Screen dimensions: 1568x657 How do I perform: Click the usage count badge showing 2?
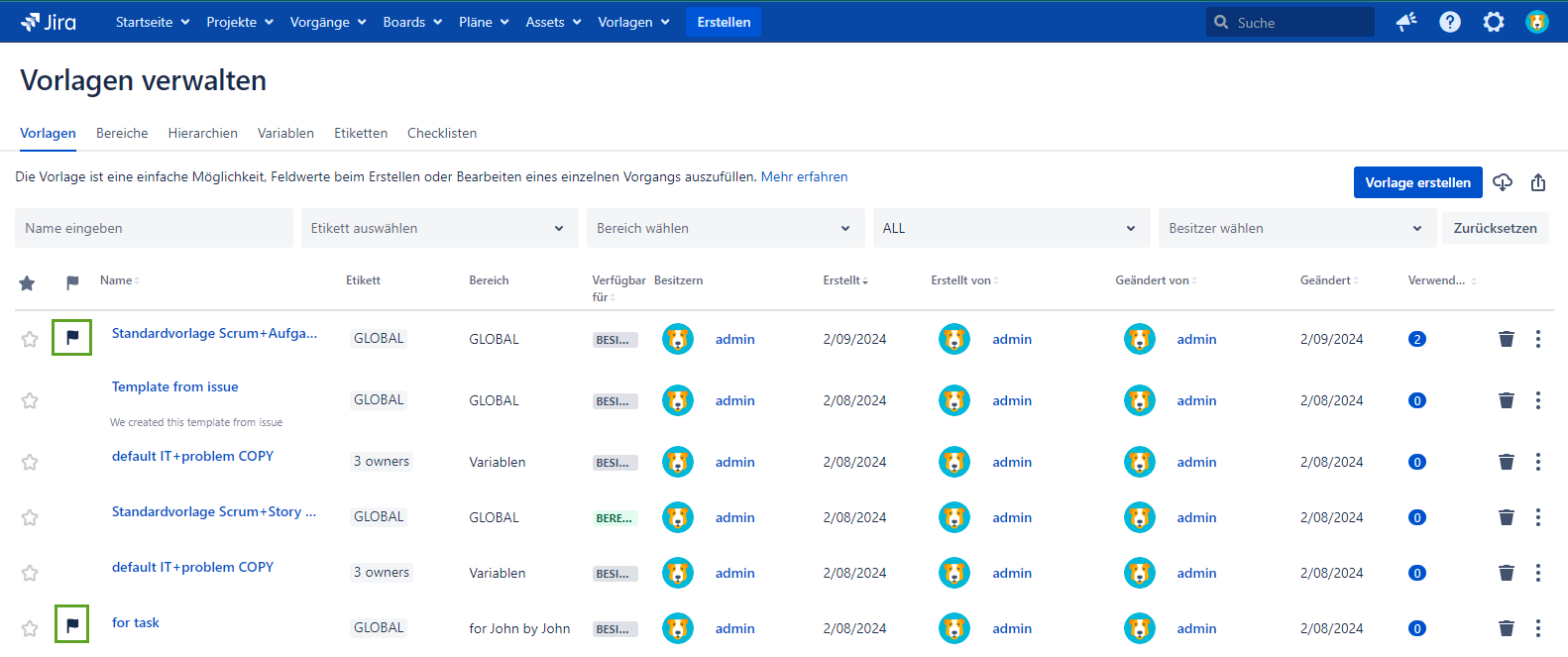(x=1416, y=339)
